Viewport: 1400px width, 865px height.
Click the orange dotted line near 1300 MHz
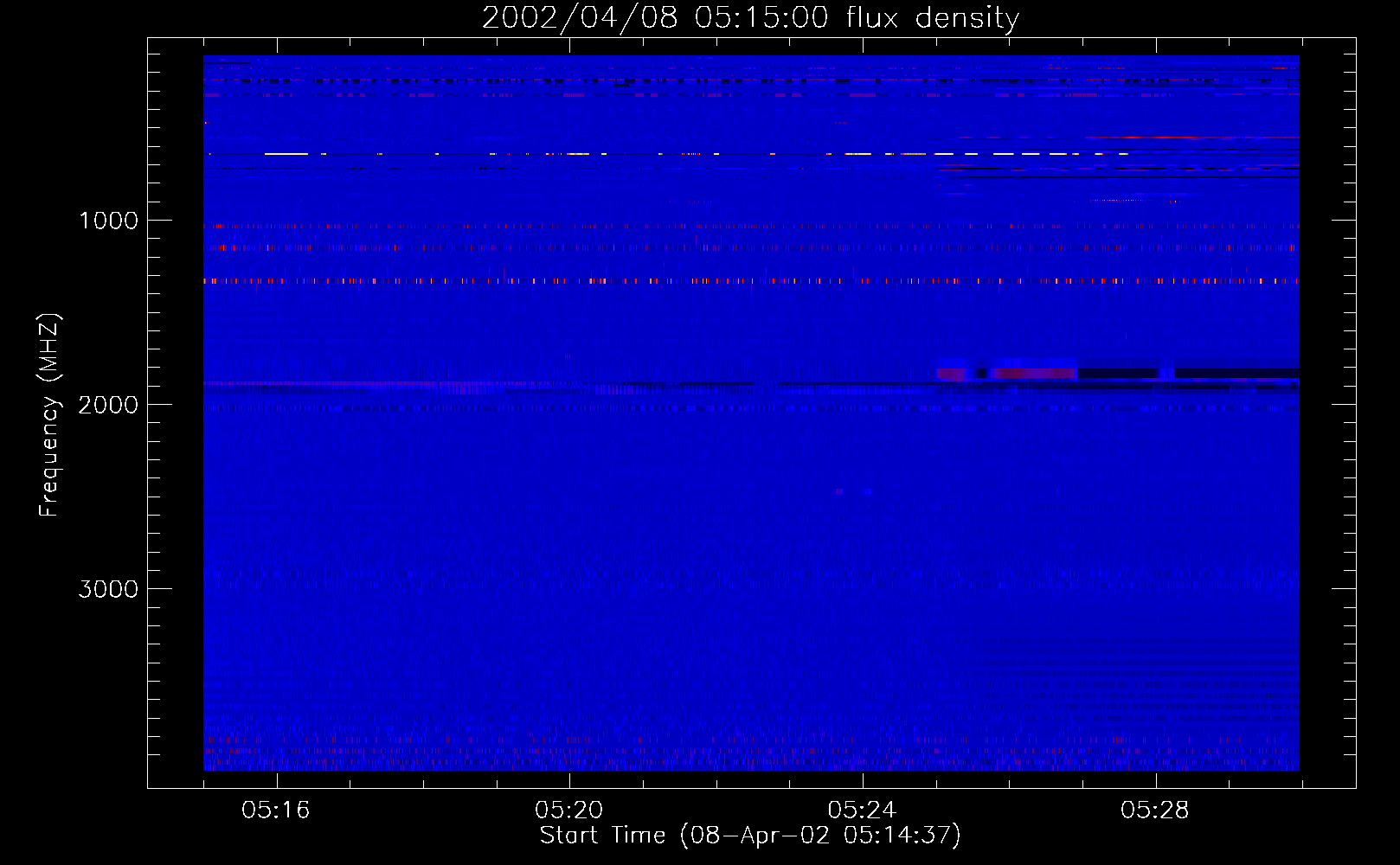click(751, 281)
